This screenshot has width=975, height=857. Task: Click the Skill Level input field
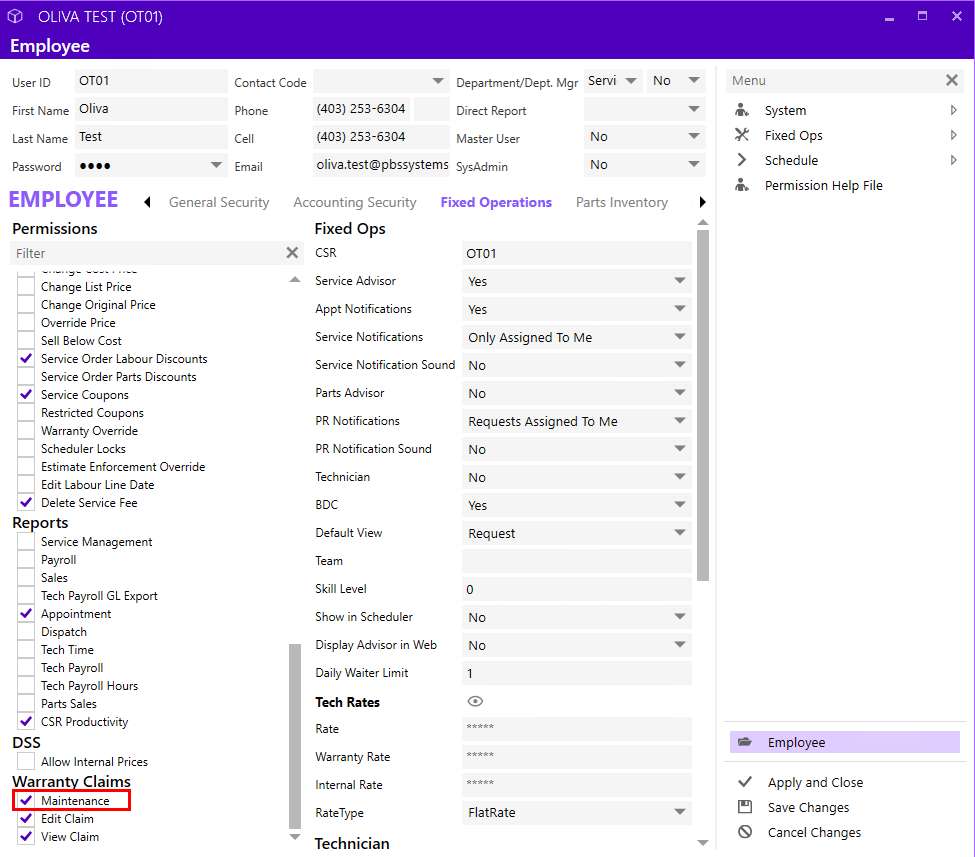[576, 589]
